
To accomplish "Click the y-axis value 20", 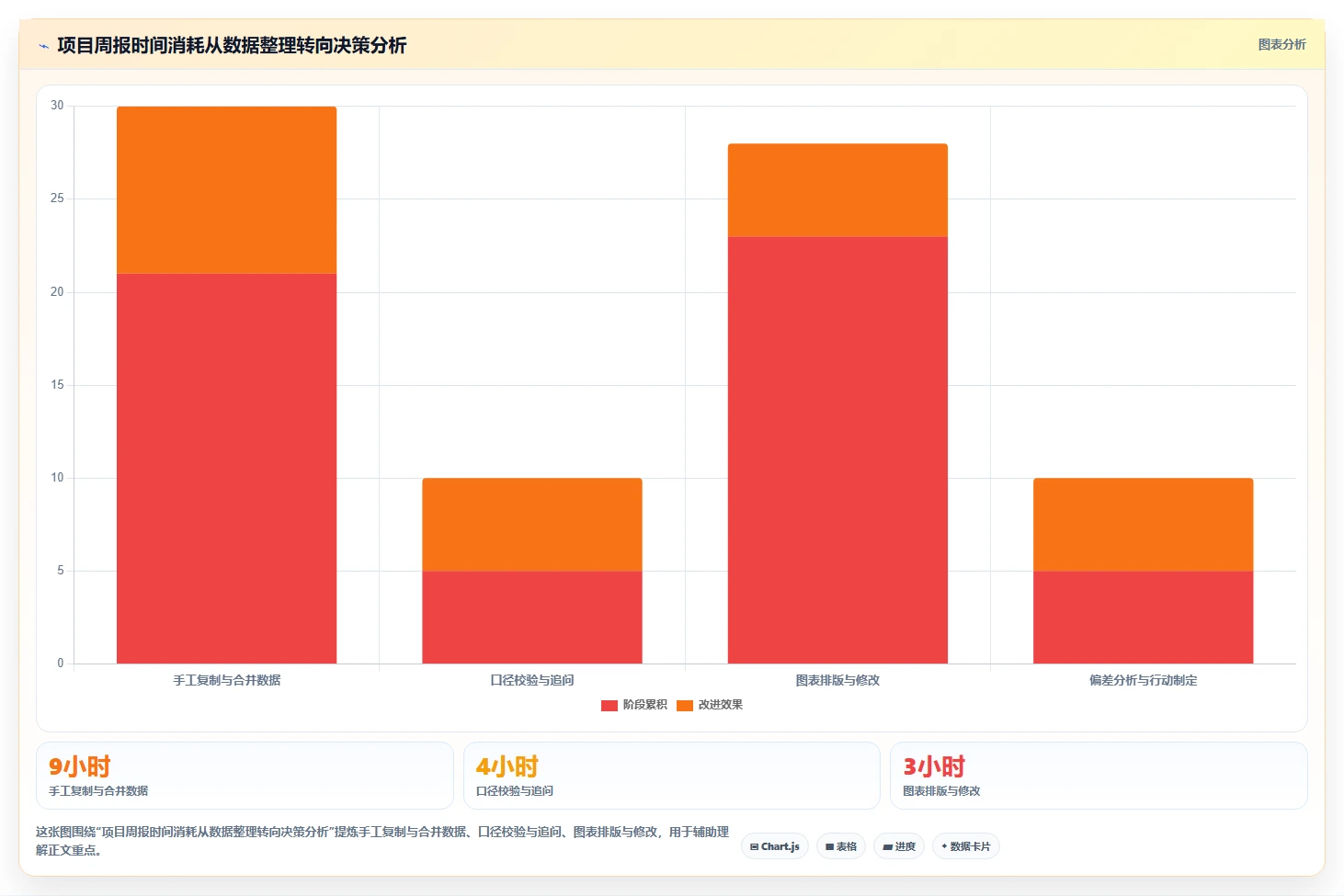I will [x=57, y=292].
